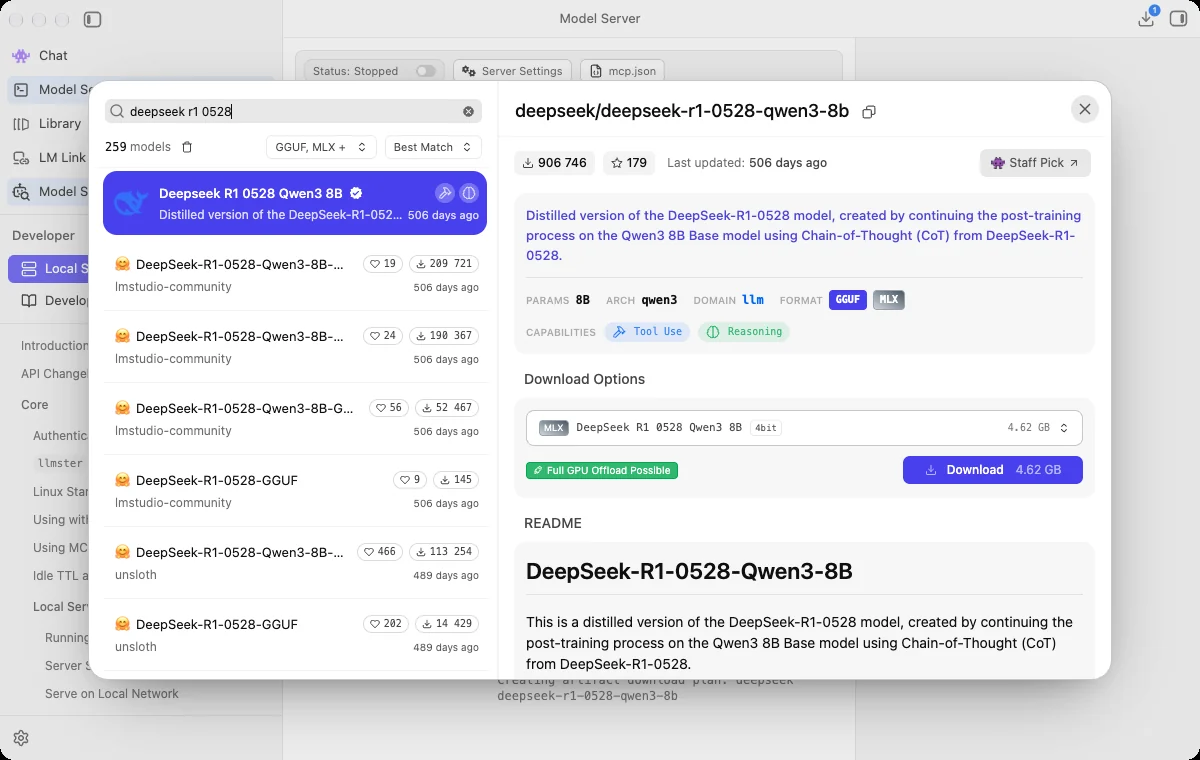Viewport: 1200px width, 760px height.
Task: Open Serve on Local Network docs item
Action: pyautogui.click(x=112, y=694)
